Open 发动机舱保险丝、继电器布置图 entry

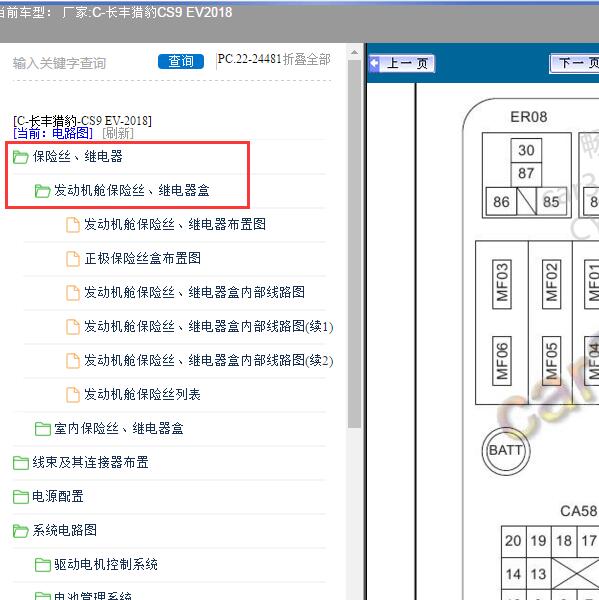click(x=175, y=225)
